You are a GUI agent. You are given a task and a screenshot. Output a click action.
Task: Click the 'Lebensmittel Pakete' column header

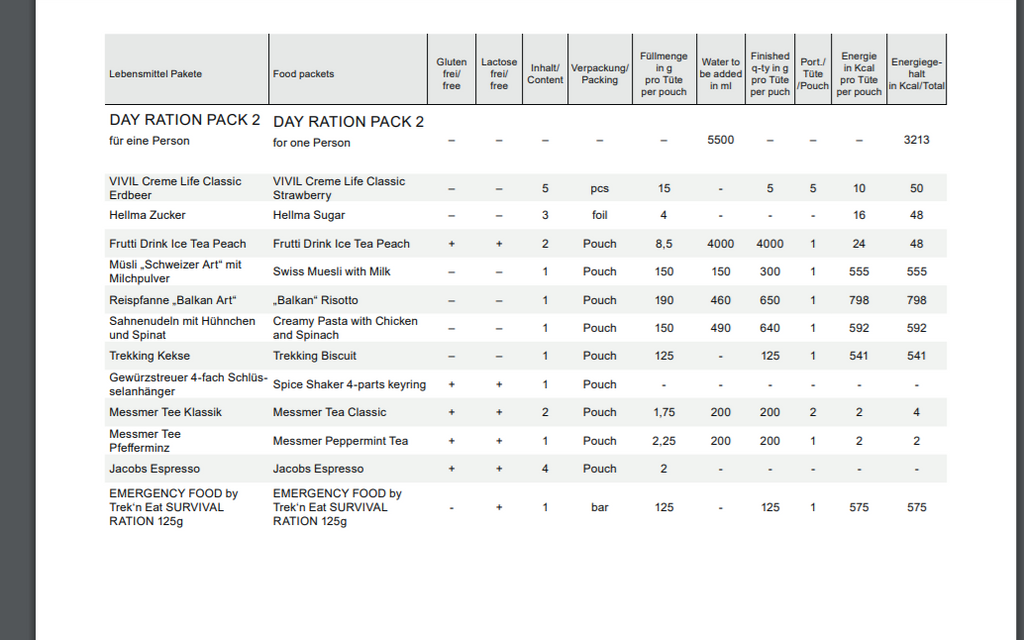click(x=155, y=74)
